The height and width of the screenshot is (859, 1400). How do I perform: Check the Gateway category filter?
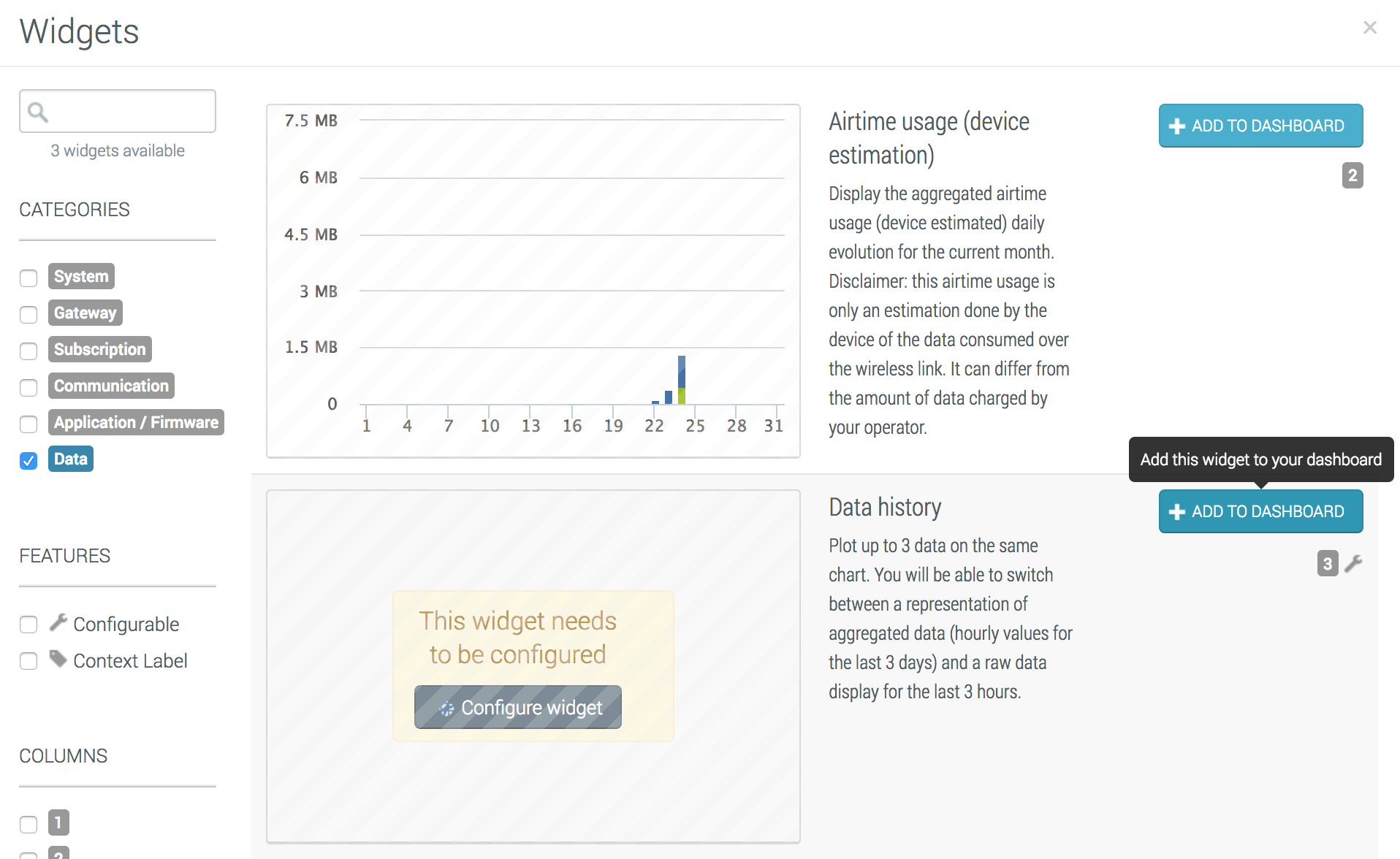tap(28, 314)
